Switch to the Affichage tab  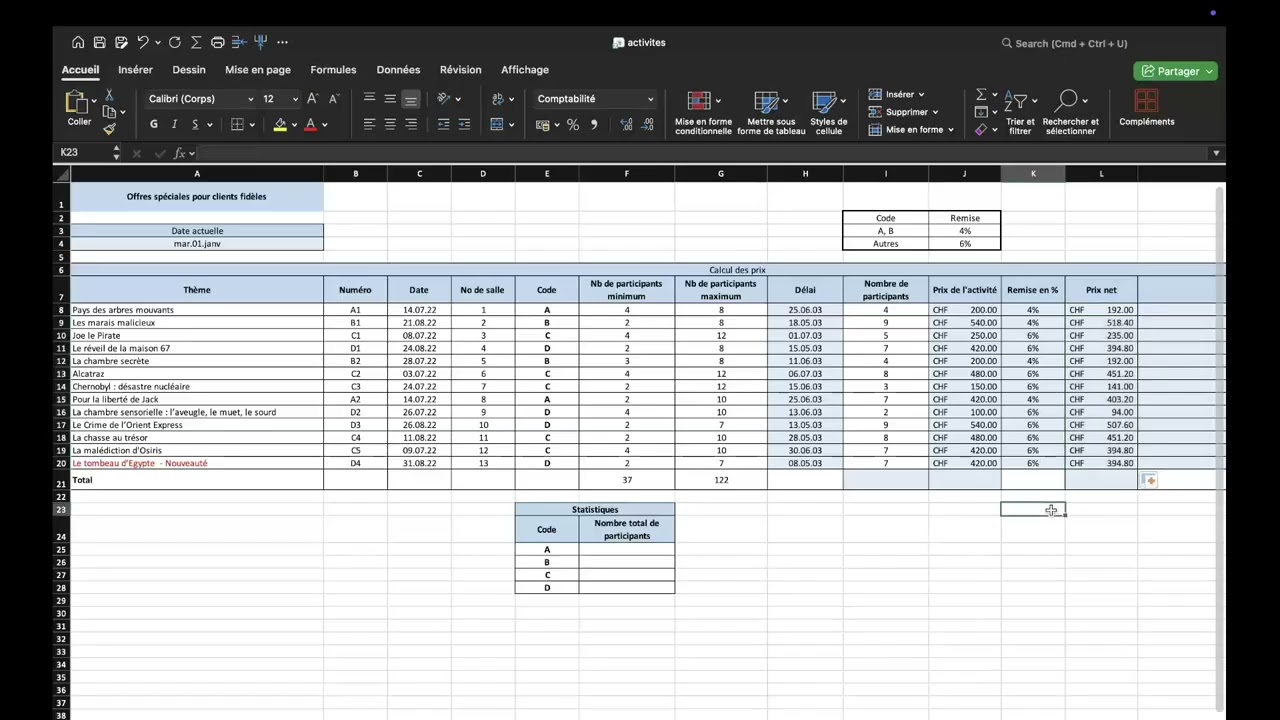click(x=525, y=70)
